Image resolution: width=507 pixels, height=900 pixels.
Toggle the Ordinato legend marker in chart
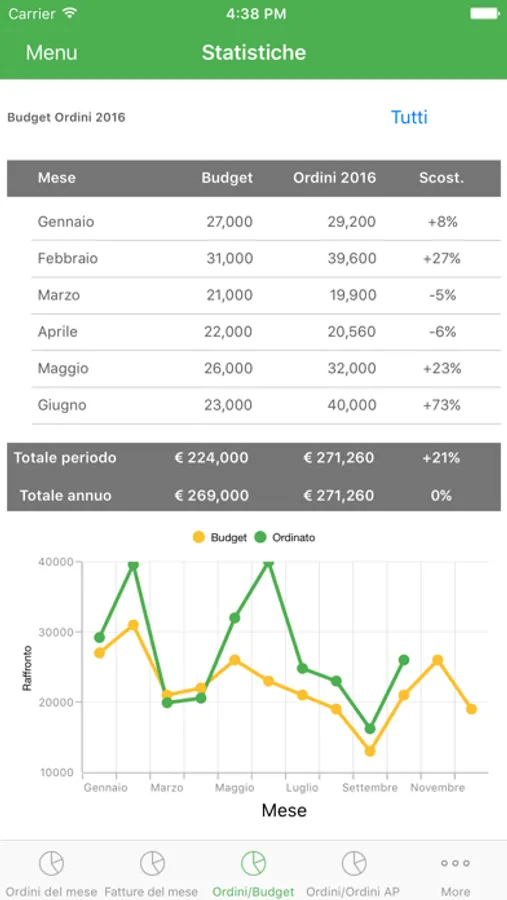coord(260,538)
